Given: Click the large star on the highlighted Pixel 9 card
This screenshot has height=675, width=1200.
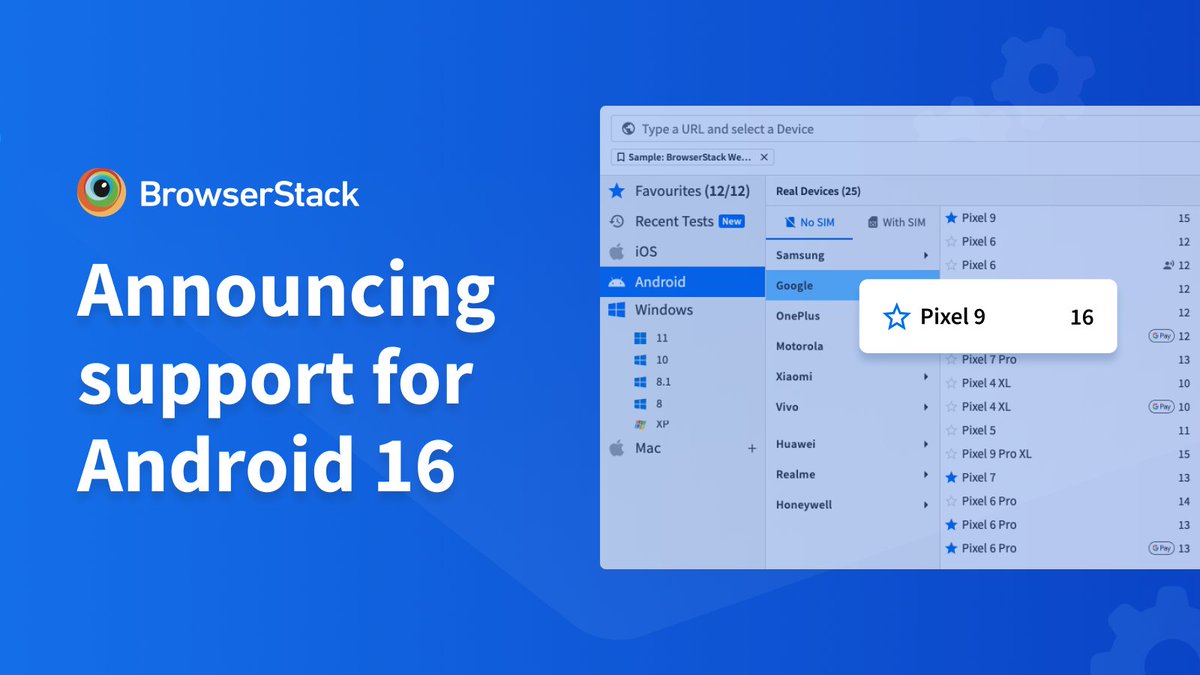Looking at the screenshot, I should (897, 317).
